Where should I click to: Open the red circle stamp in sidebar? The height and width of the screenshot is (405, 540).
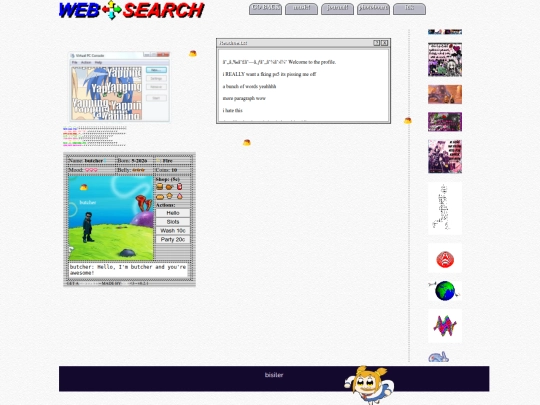[445, 259]
